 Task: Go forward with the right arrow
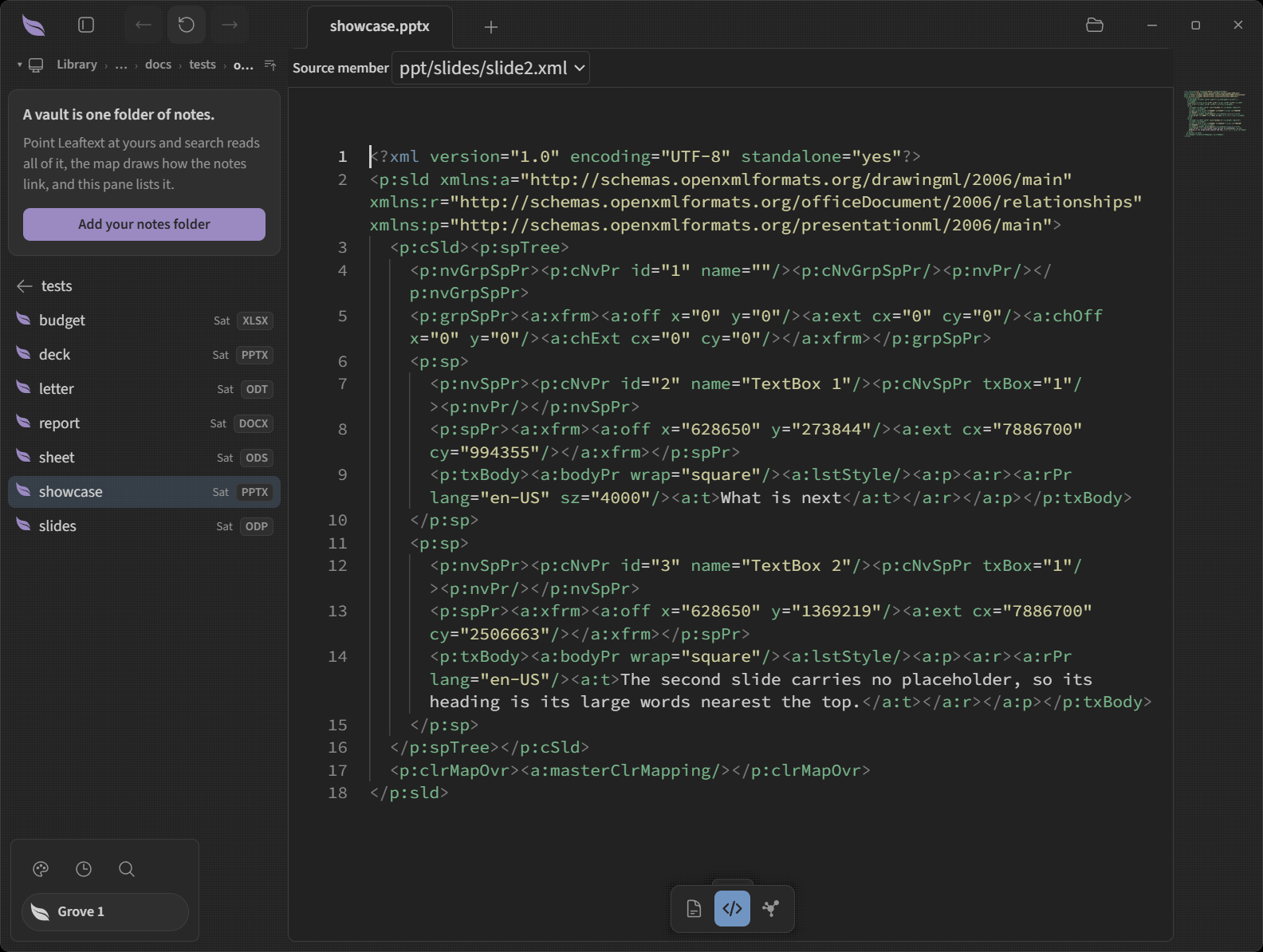(230, 26)
